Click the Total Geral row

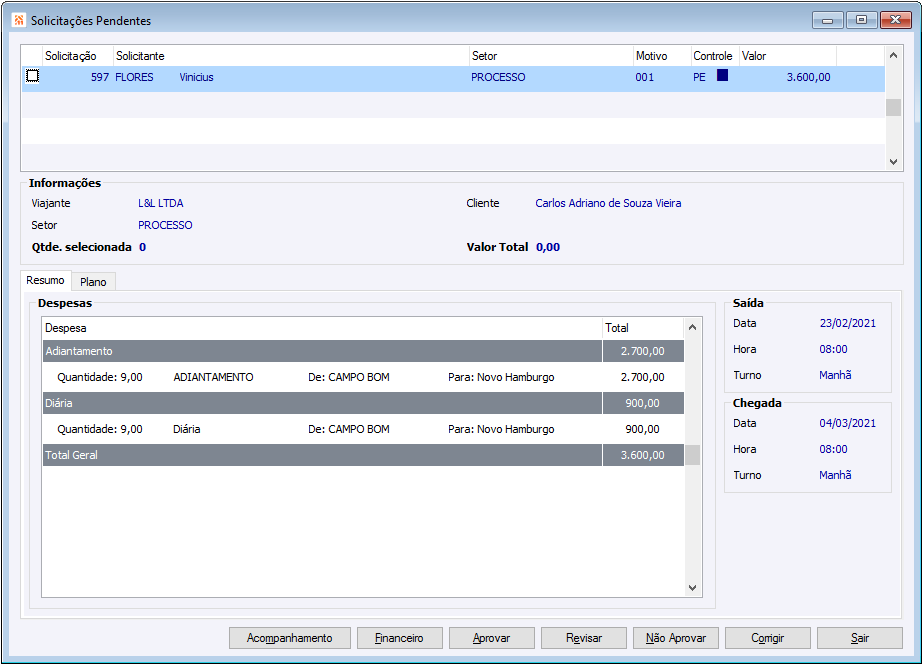pyautogui.click(x=363, y=455)
